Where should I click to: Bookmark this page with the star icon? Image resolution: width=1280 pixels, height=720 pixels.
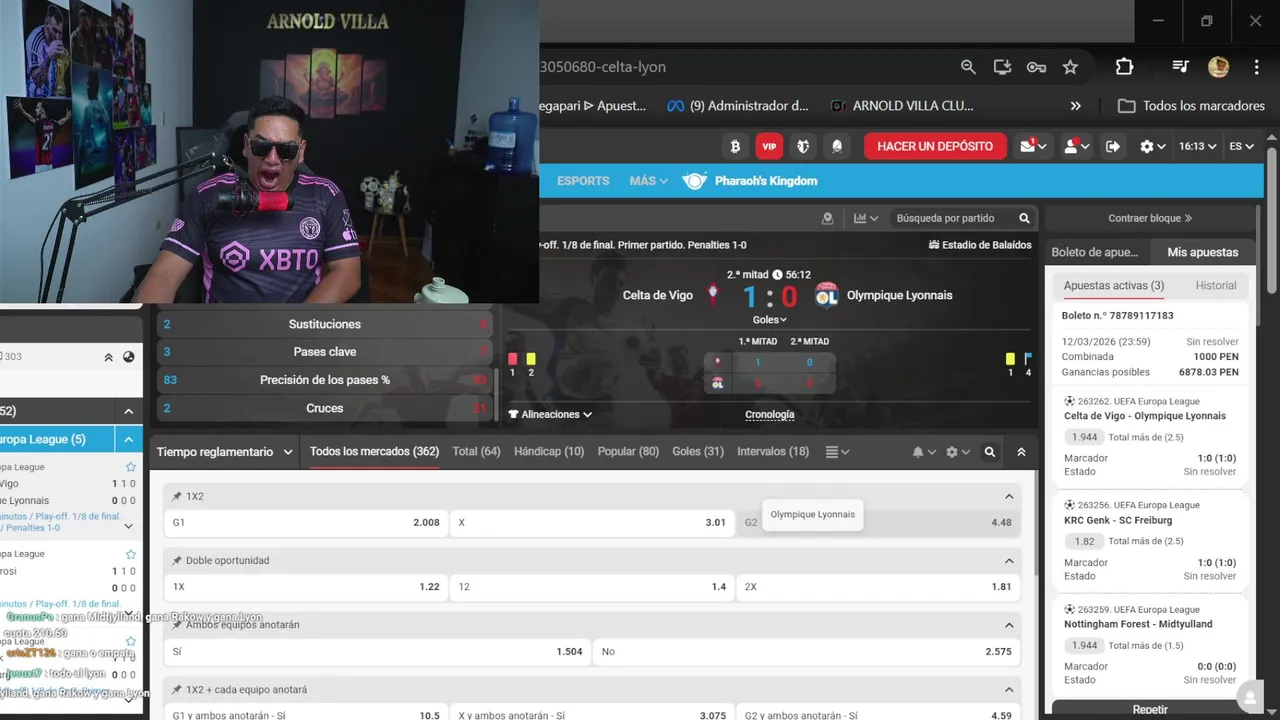(1070, 67)
